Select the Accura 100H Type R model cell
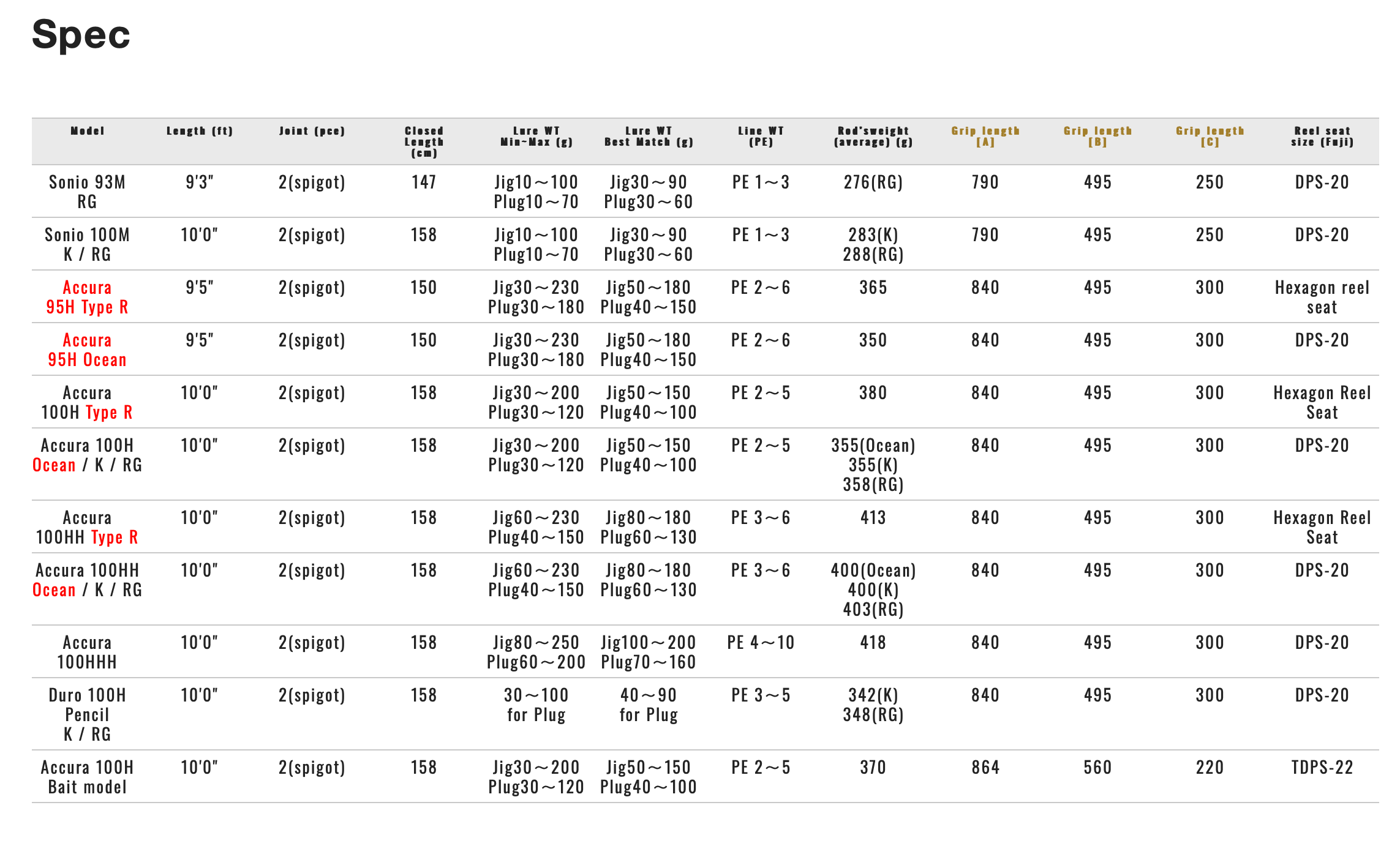1400x846 pixels. (88, 402)
